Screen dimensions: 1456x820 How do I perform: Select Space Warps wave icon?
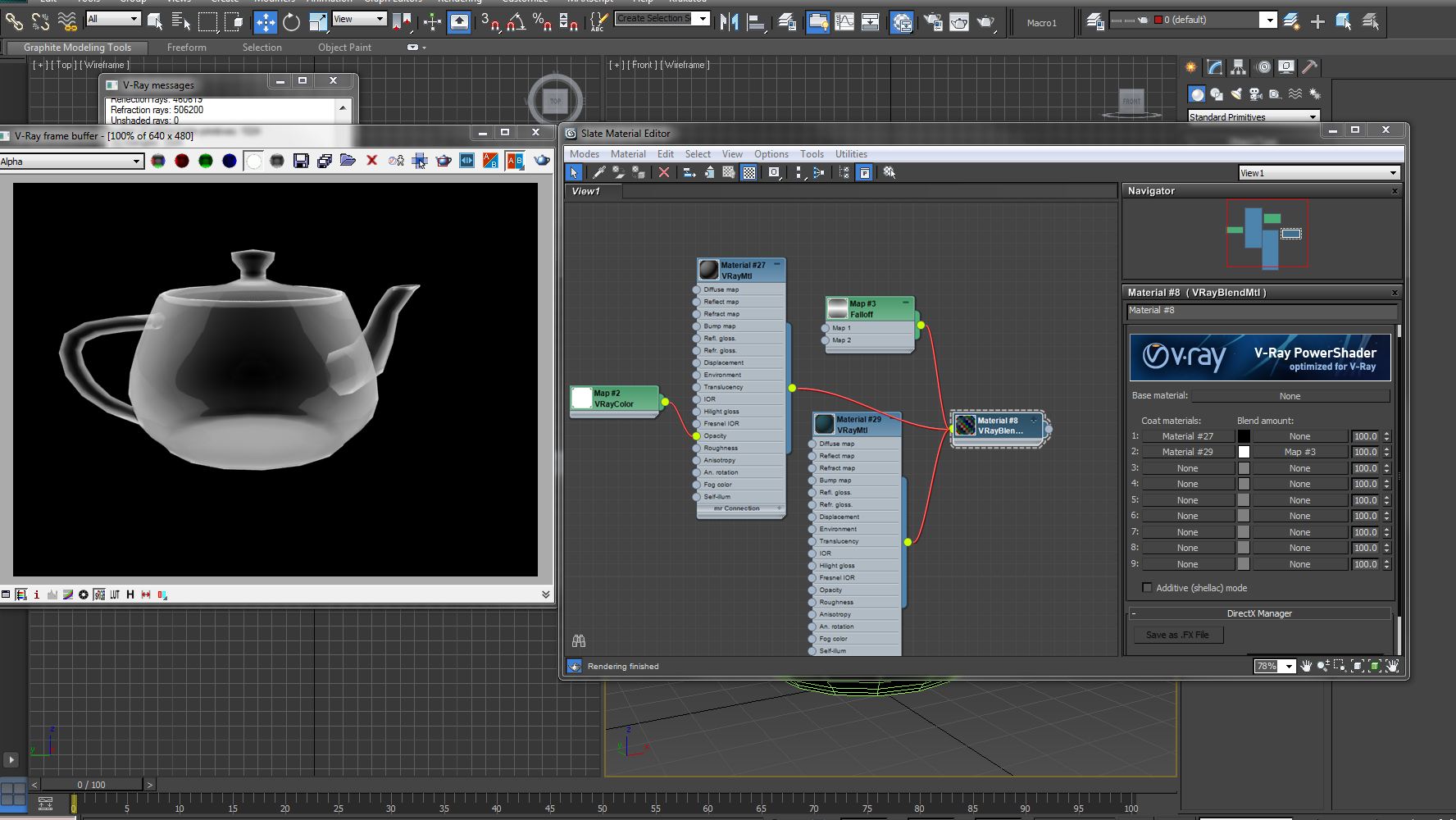click(1295, 94)
